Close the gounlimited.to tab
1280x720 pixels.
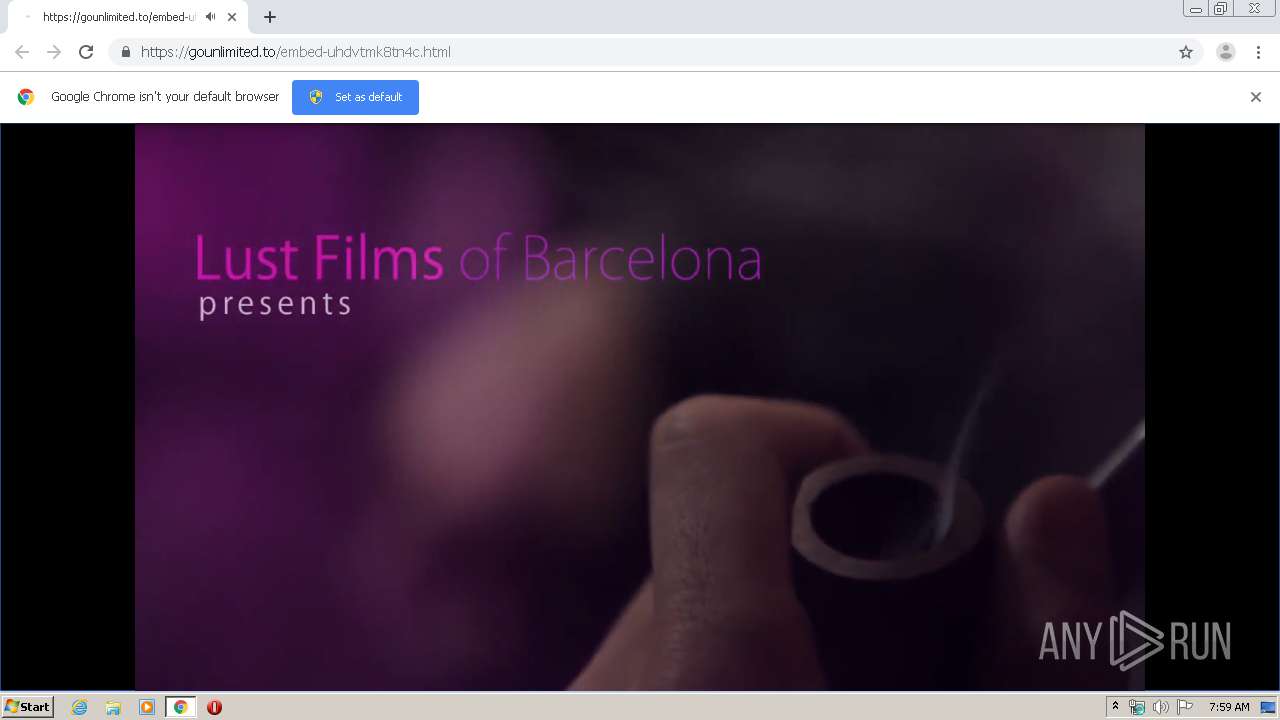232,17
